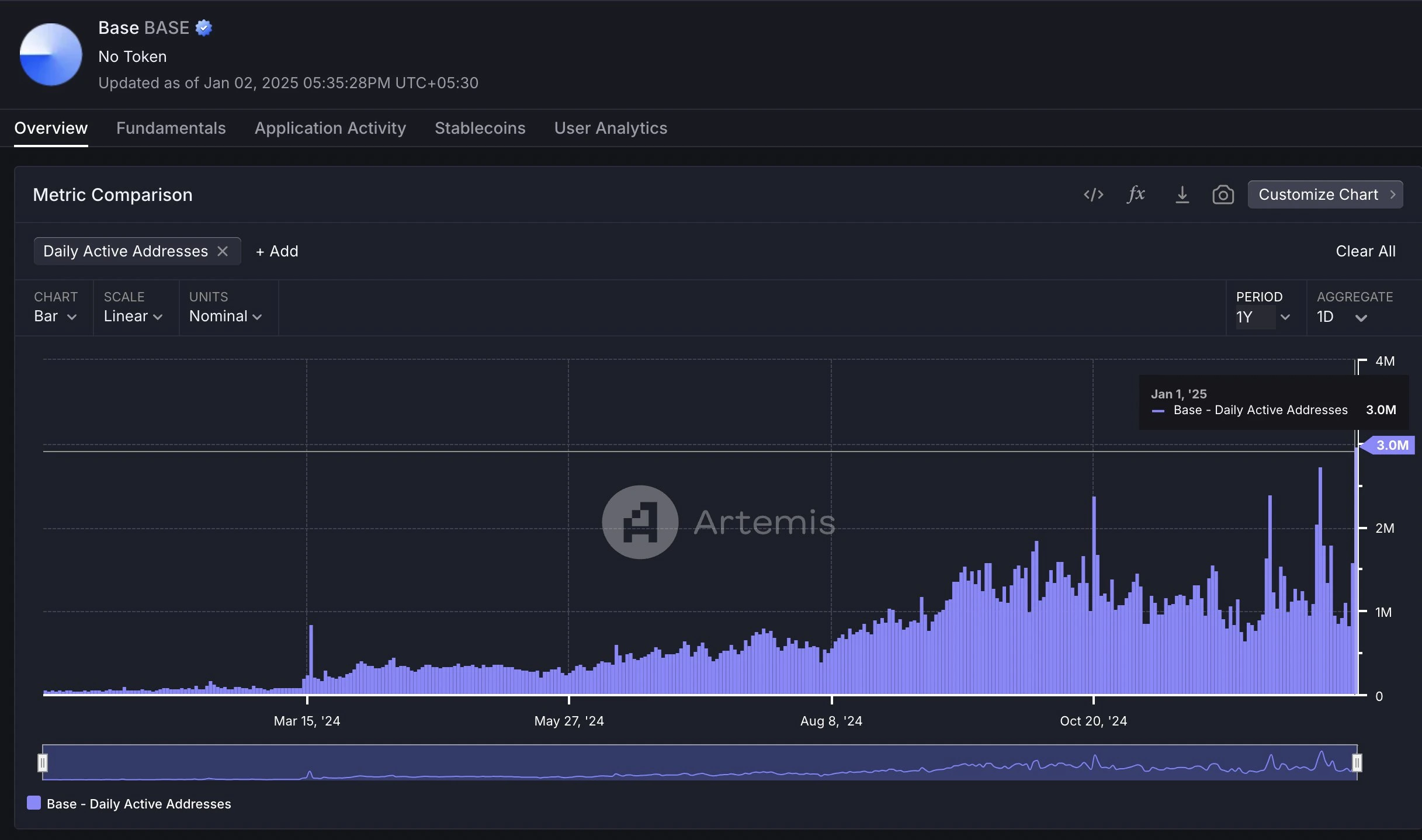This screenshot has width=1422, height=840.
Task: Open the Stablecoins tab
Action: click(480, 128)
